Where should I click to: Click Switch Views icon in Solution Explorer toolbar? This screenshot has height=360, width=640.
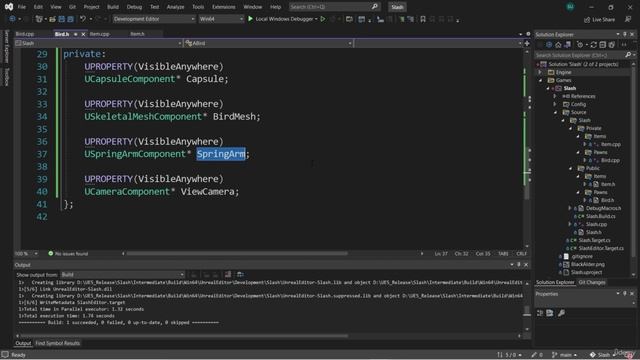coord(567,45)
